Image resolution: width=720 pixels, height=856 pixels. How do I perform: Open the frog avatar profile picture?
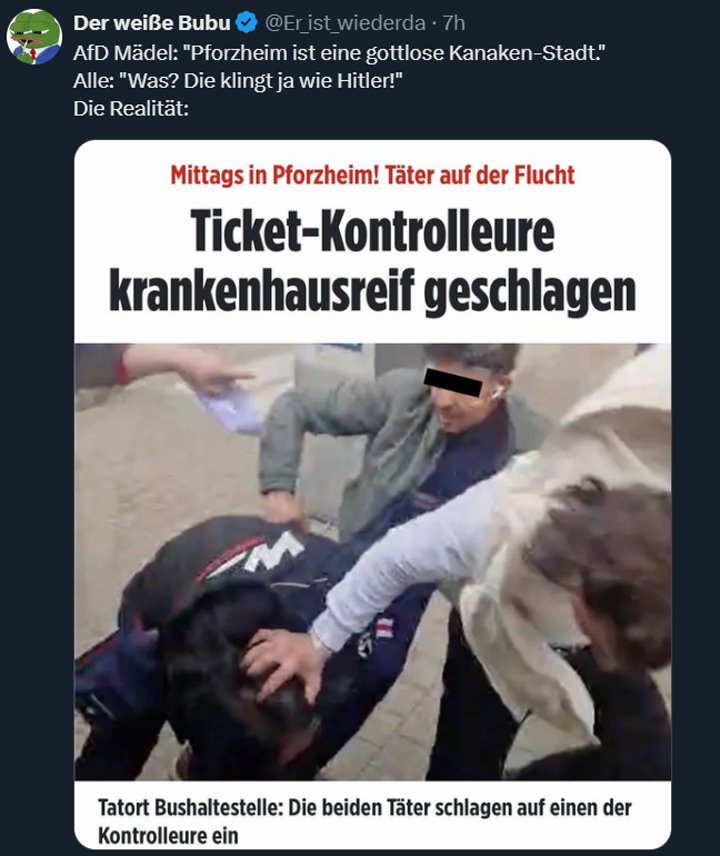[34, 37]
